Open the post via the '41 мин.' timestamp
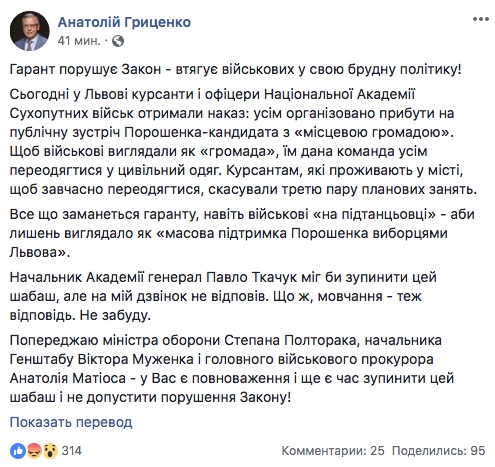Image resolution: width=495 pixels, height=467 pixels. (79, 41)
